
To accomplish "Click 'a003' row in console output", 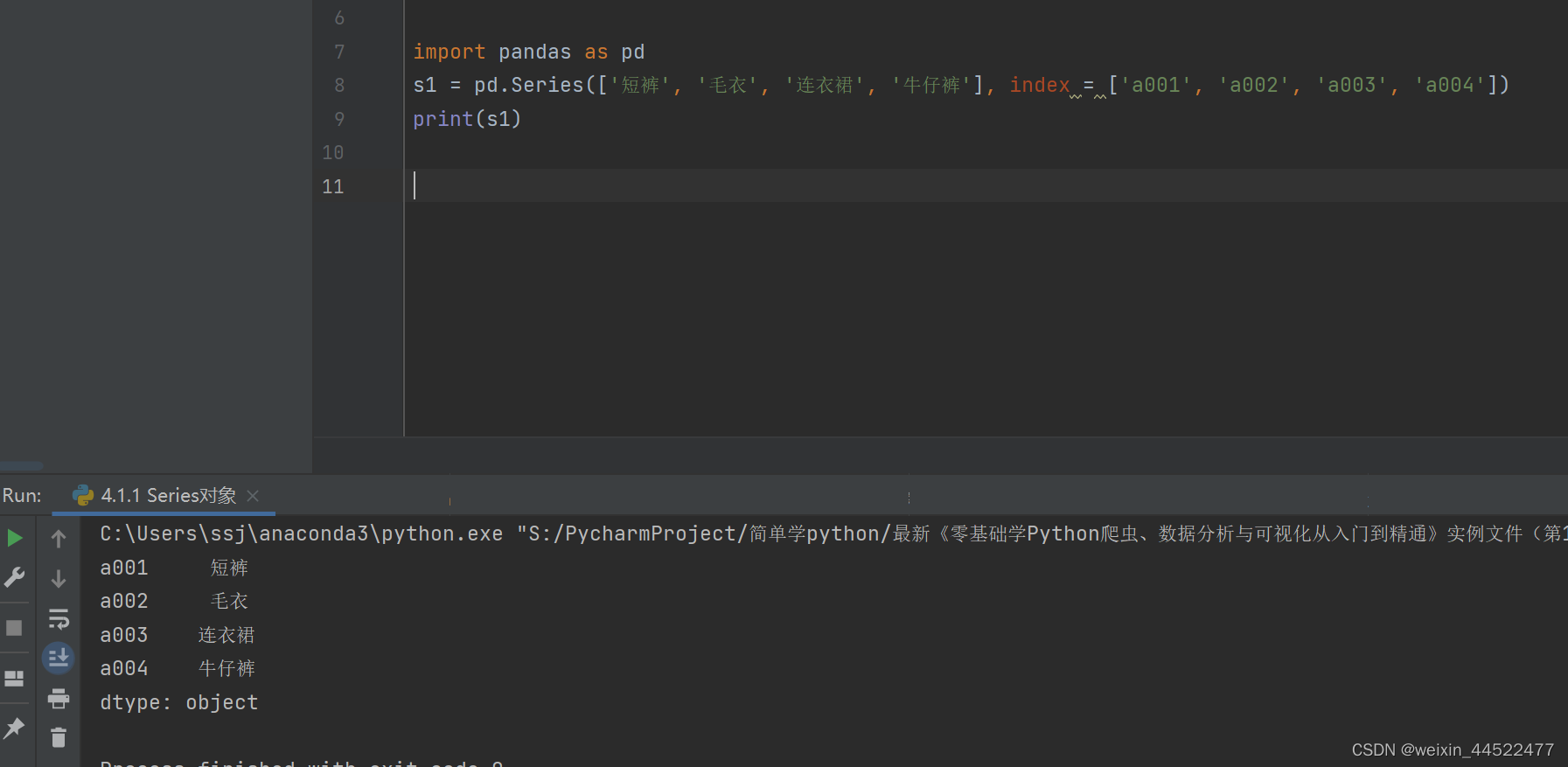I will point(178,635).
